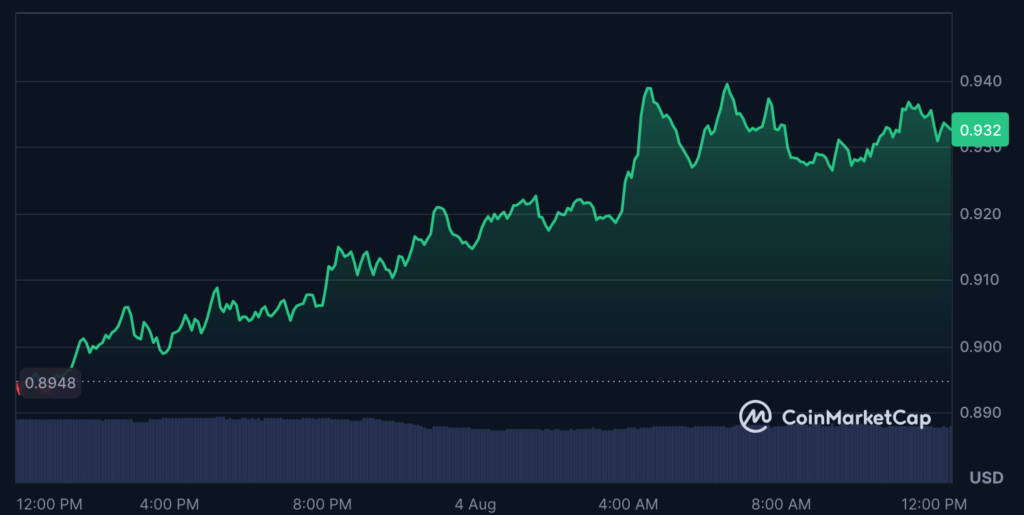Select the green 0.932 current price tag
This screenshot has height=515, width=1024.
coord(977,130)
